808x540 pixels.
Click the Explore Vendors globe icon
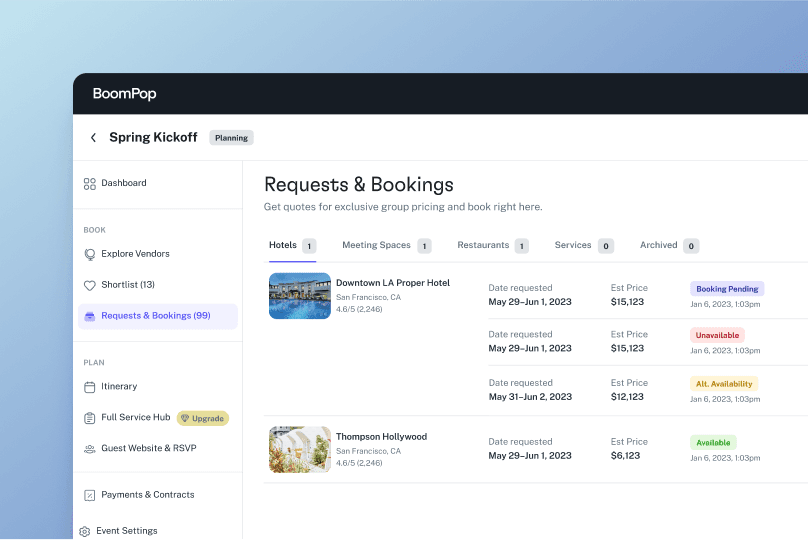[x=90, y=254]
